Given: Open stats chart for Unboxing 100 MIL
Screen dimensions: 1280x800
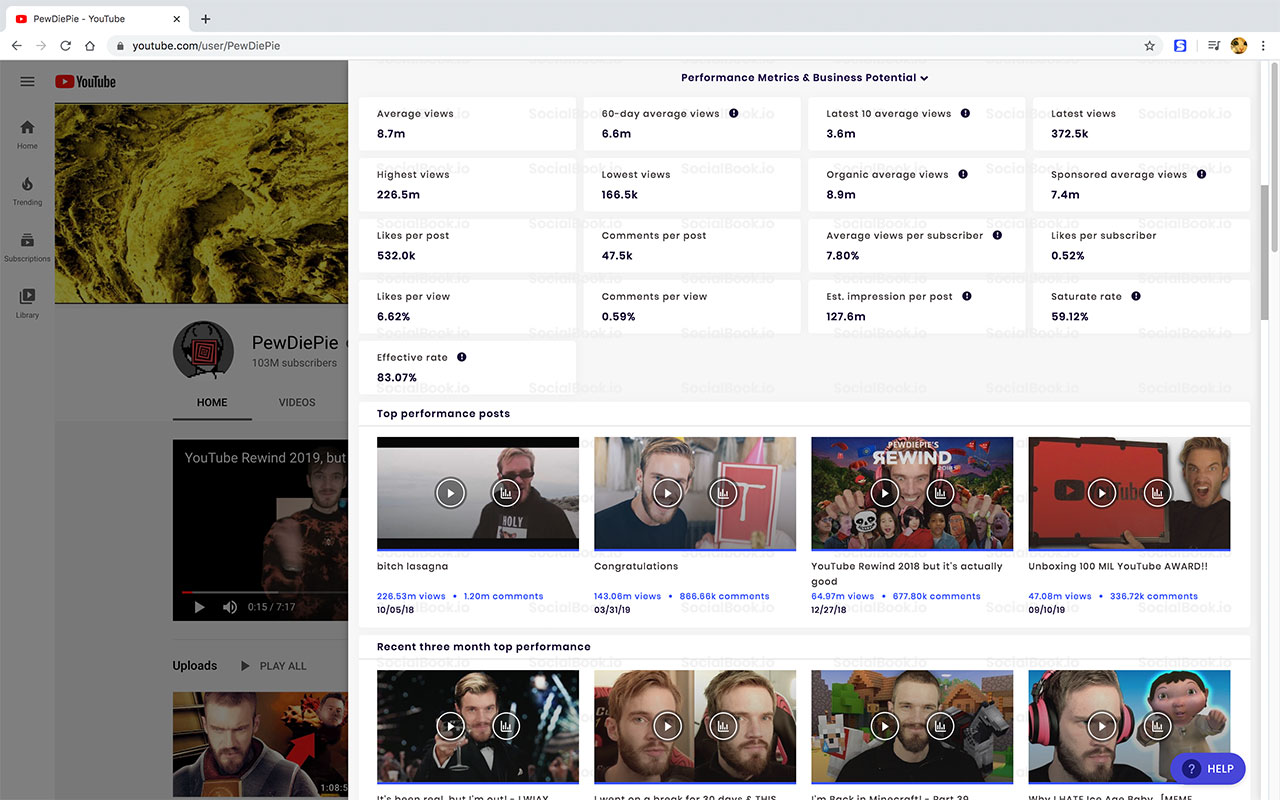Looking at the screenshot, I should pos(1157,492).
